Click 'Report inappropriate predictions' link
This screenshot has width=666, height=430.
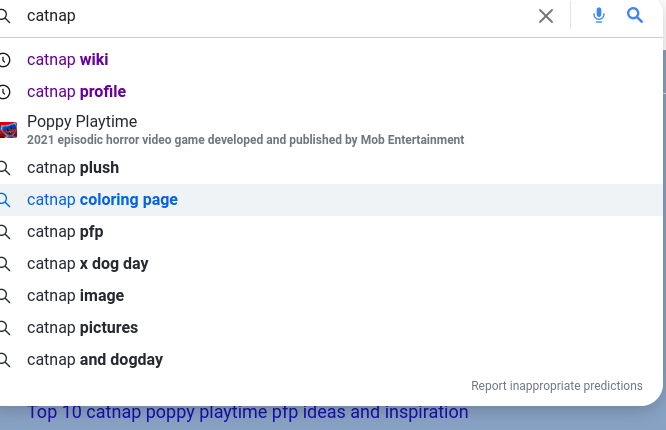[557, 386]
